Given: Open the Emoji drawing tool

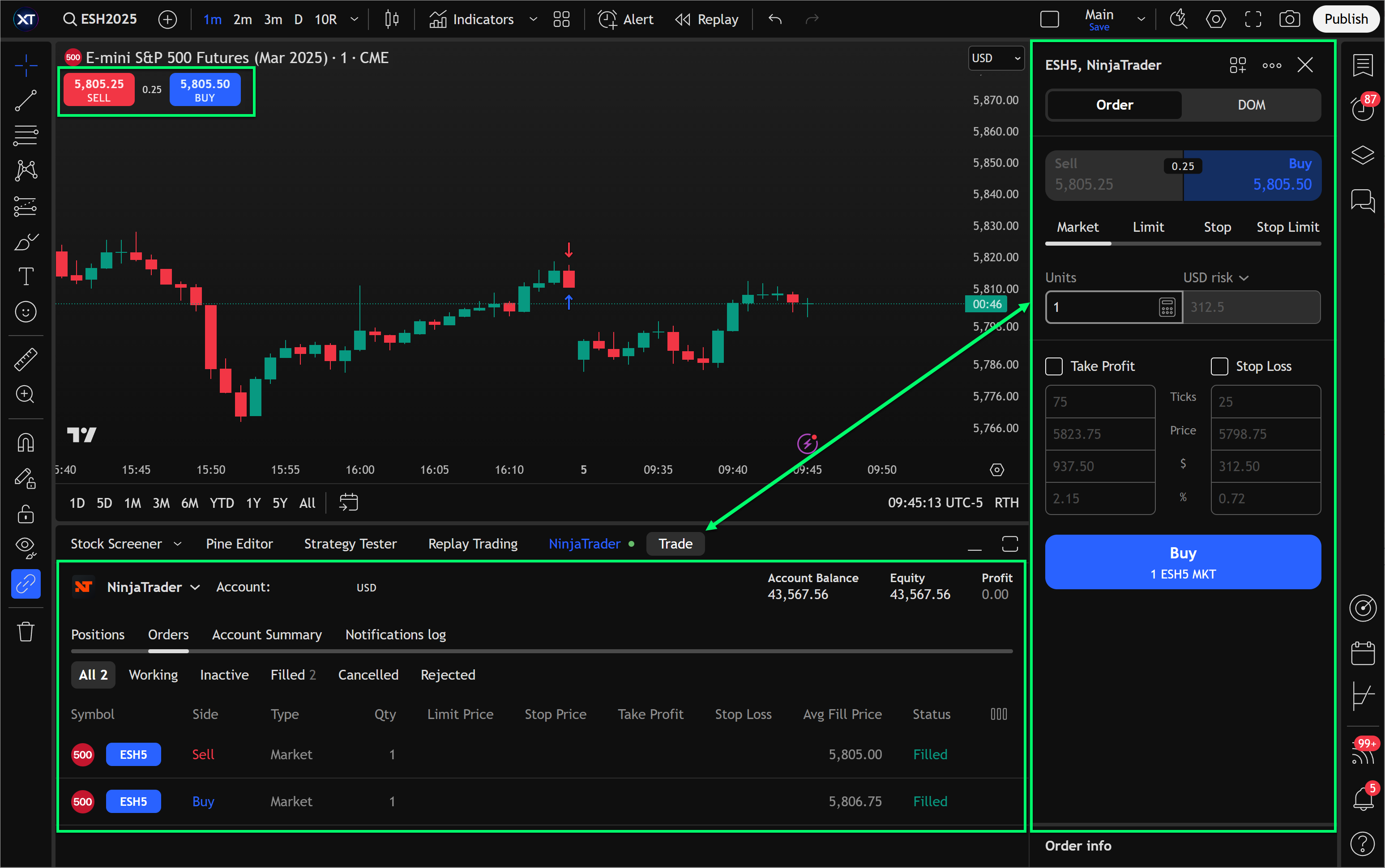Looking at the screenshot, I should click(25, 312).
